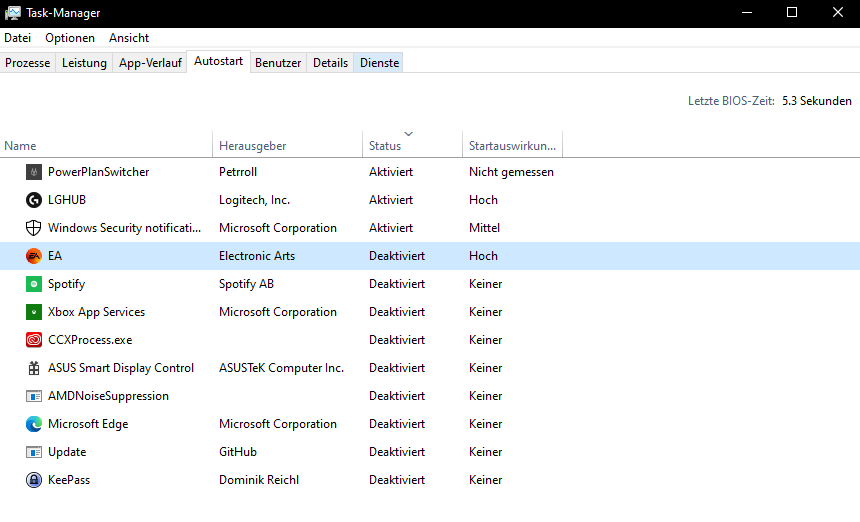
Task: Click publisher Electronic Arts cell
Action: coord(257,256)
